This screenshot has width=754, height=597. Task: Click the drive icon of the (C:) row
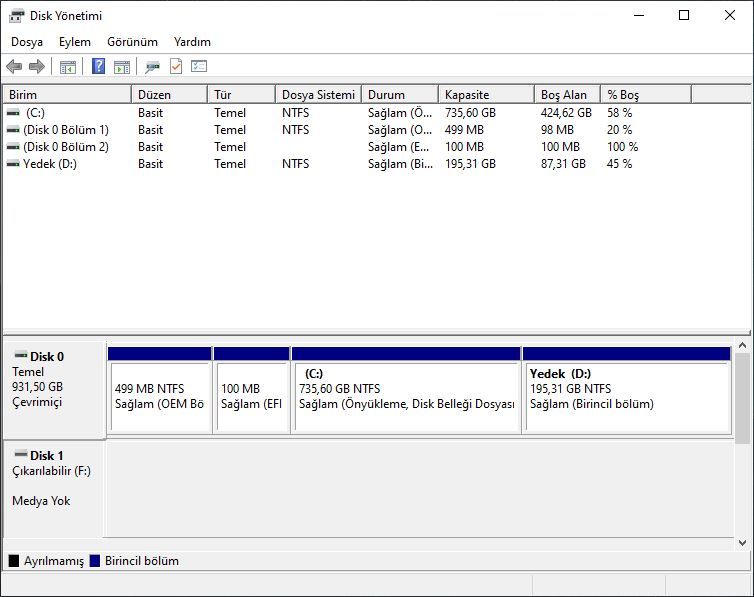13,112
